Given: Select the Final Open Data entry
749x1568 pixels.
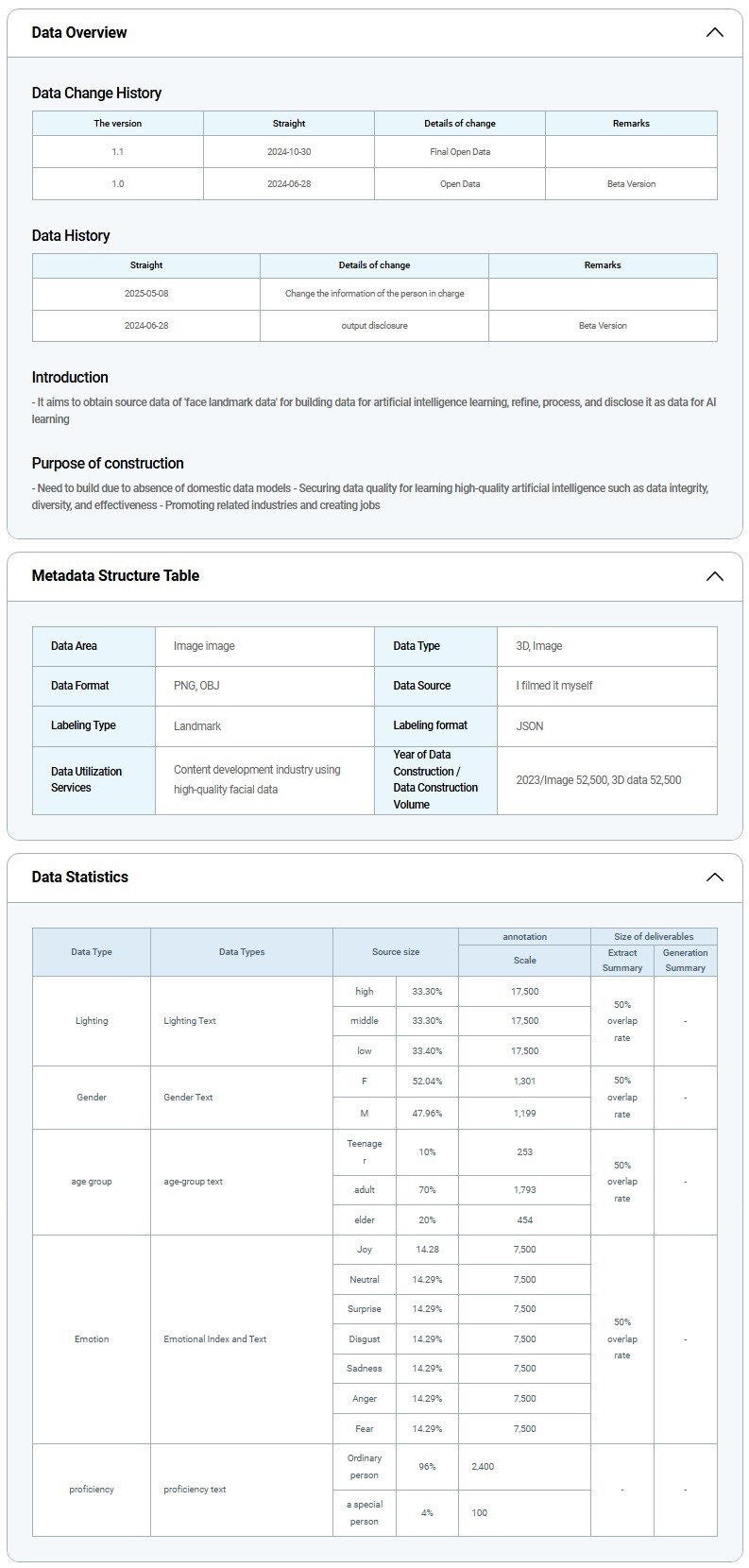Looking at the screenshot, I should click(x=460, y=152).
